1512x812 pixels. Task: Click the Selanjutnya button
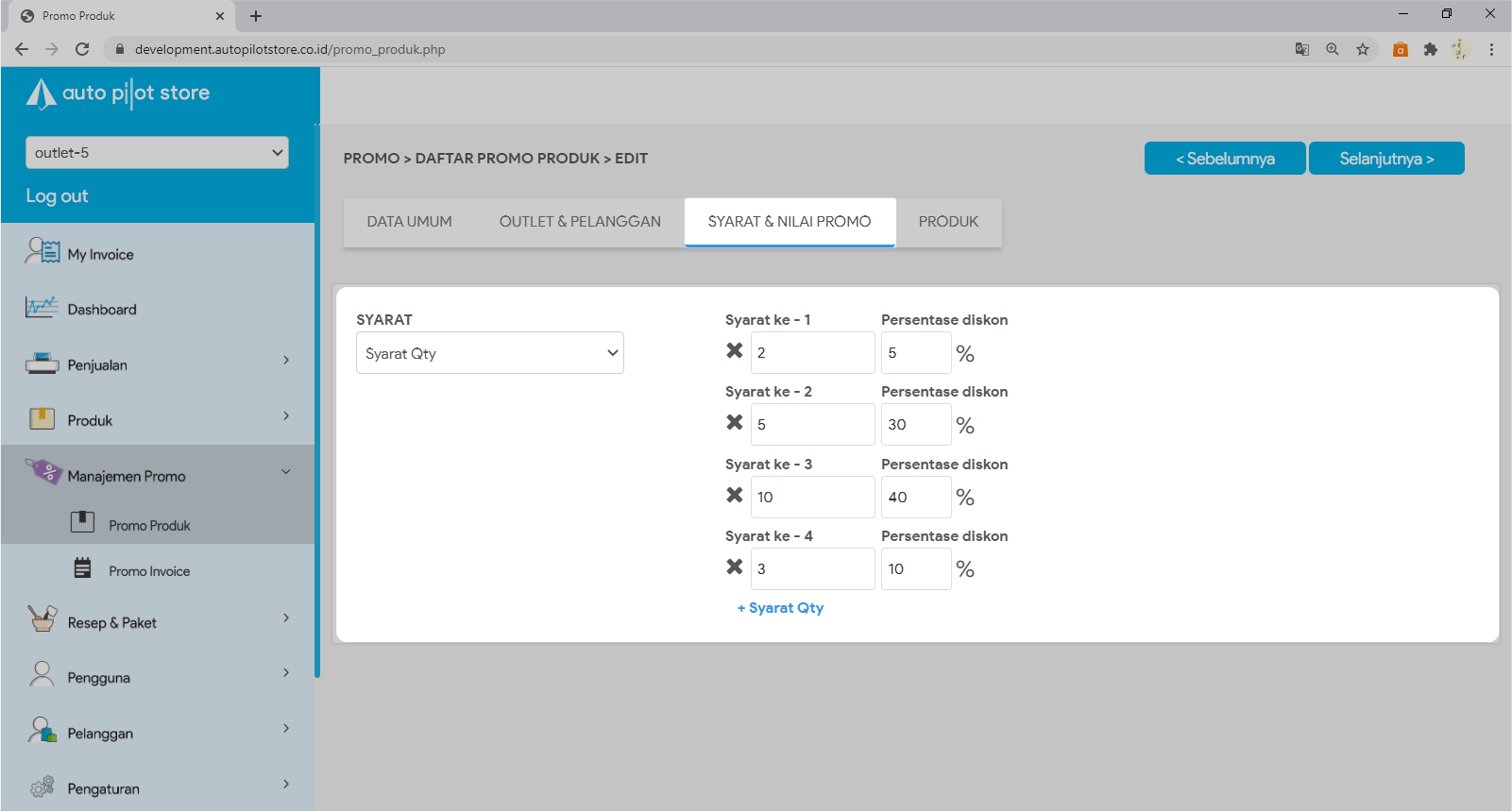click(1385, 159)
